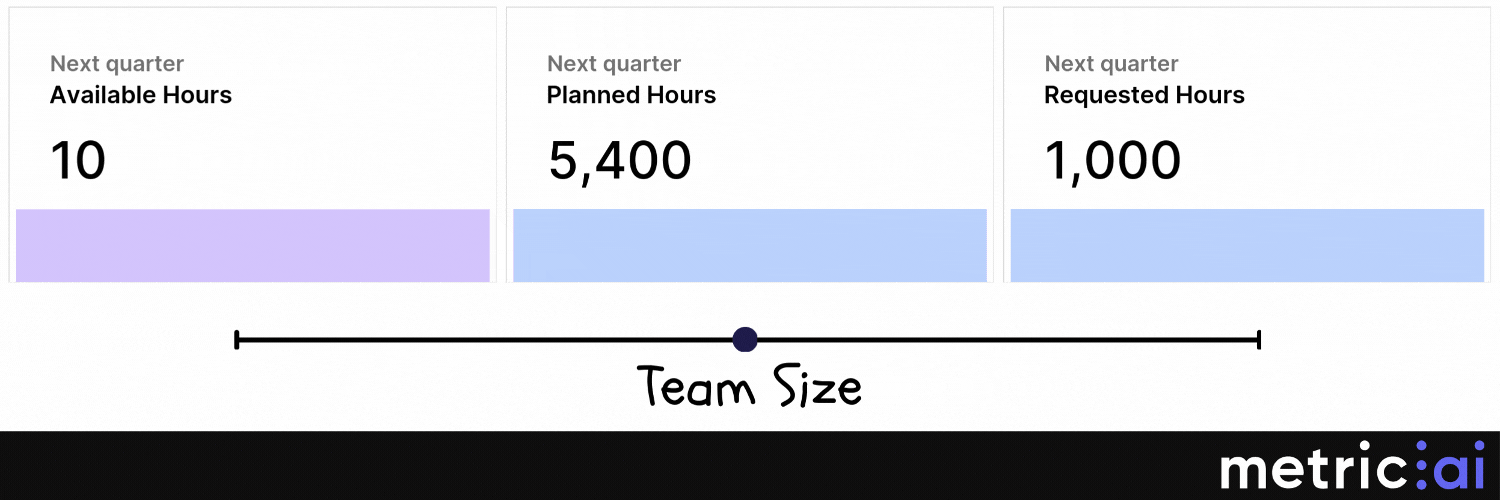This screenshot has width=1500, height=500.
Task: Click the blue bar under Requested Hours
Action: tap(1247, 245)
